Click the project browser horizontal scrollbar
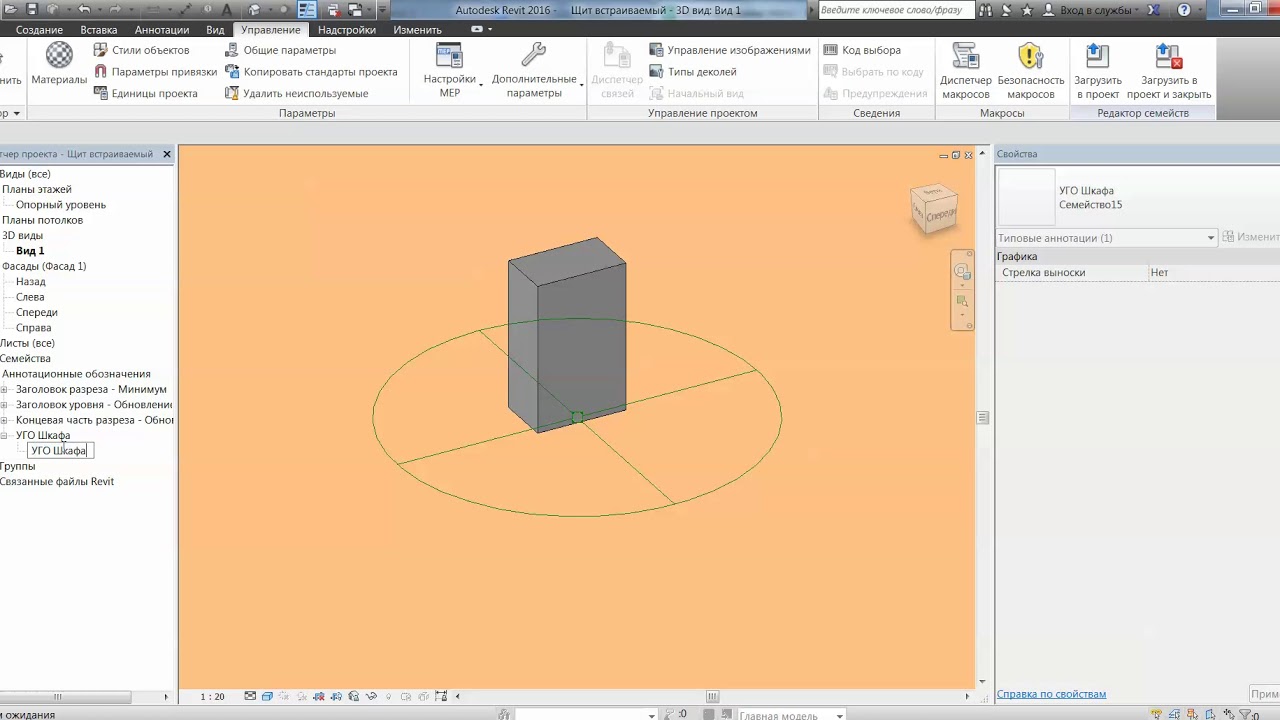Image resolution: width=1280 pixels, height=720 pixels. coord(66,696)
